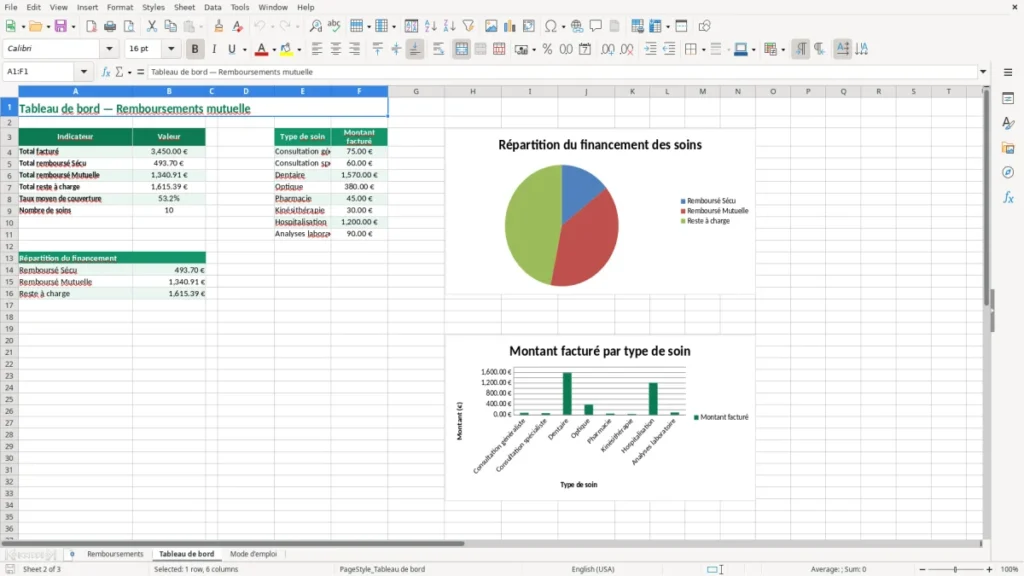Format the cell as percent
The width and height of the screenshot is (1024, 576).
tap(547, 49)
